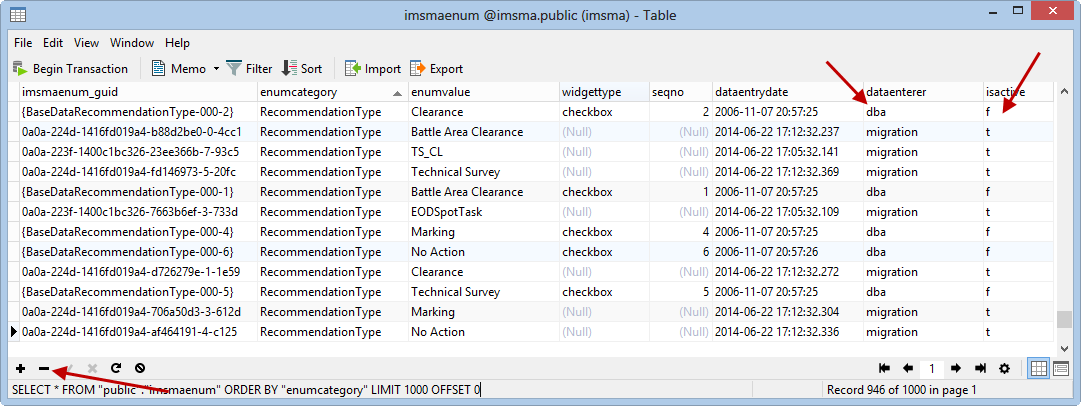Click the Filter button
The image size is (1081, 406).
[x=249, y=69]
